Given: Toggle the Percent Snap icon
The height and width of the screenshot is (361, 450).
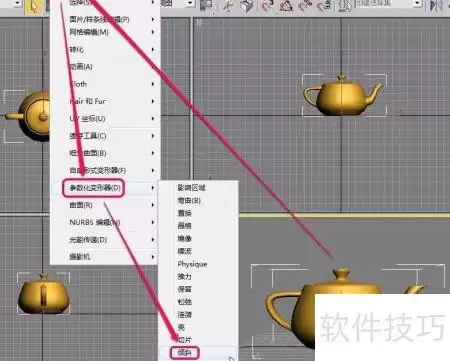Looking at the screenshot, I should pyautogui.click(x=305, y=6).
